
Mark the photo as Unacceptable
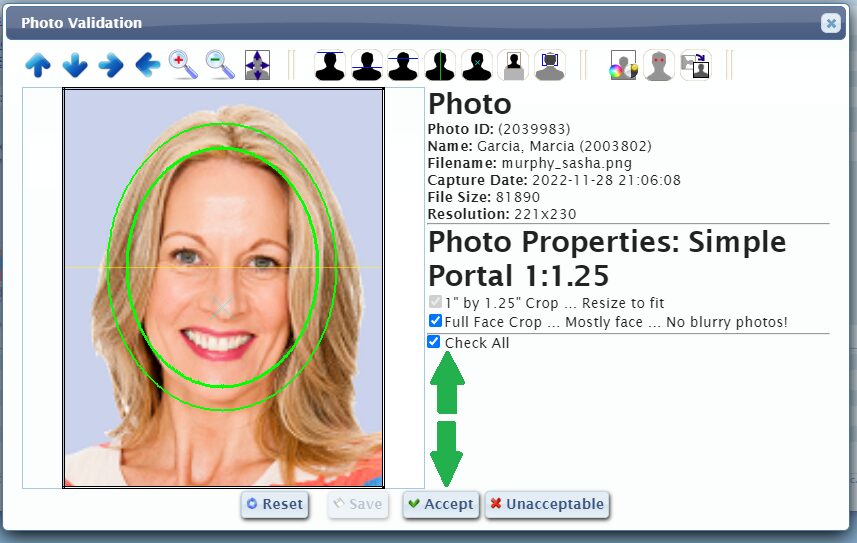point(547,505)
